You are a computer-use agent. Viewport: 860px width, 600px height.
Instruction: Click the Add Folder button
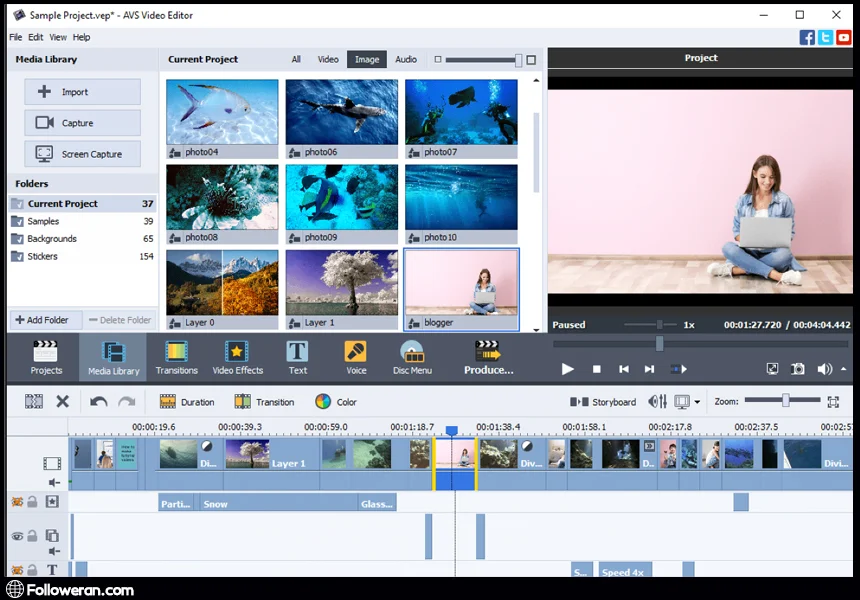pos(41,320)
